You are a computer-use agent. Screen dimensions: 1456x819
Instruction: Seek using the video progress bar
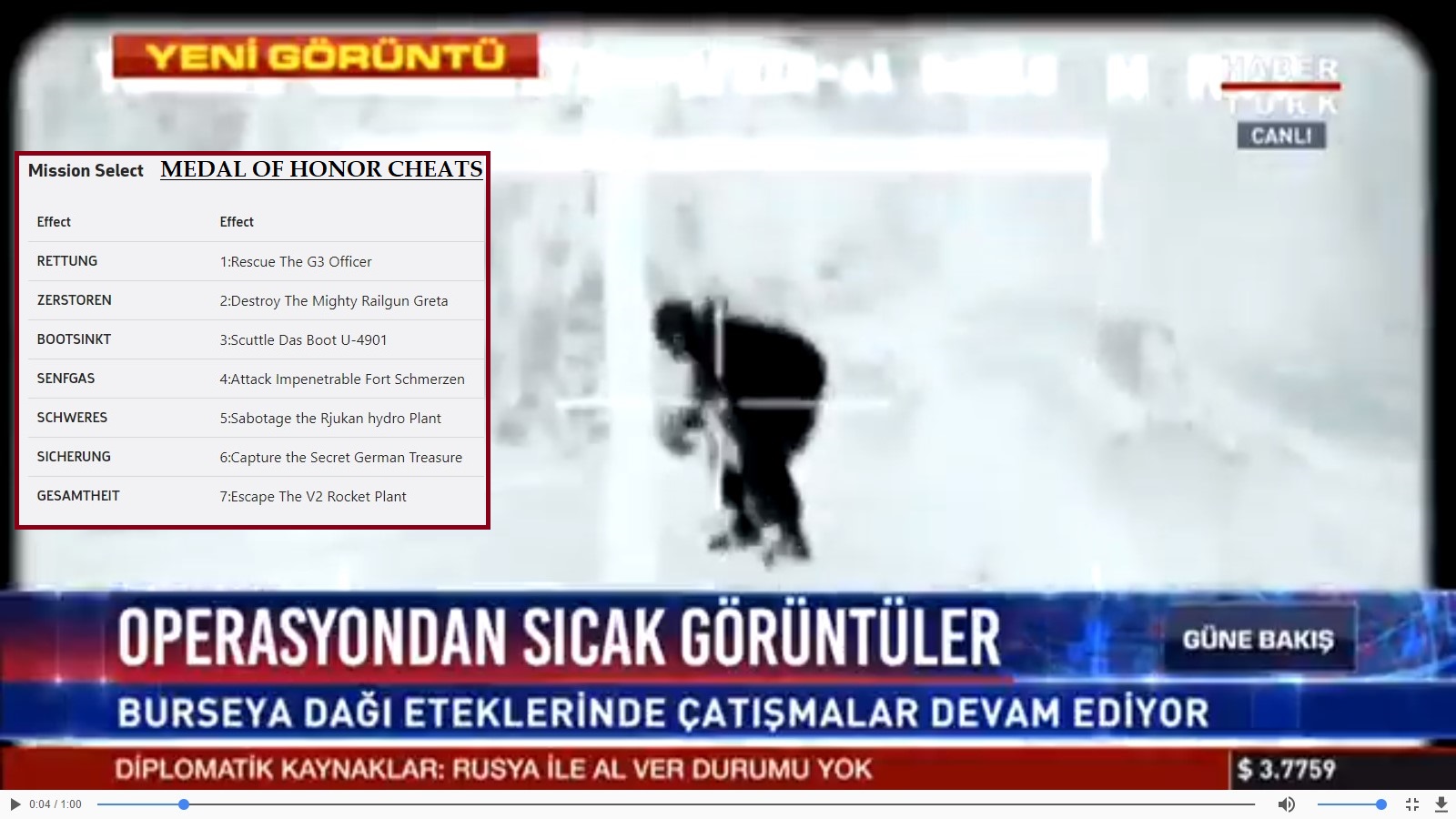pos(676,804)
